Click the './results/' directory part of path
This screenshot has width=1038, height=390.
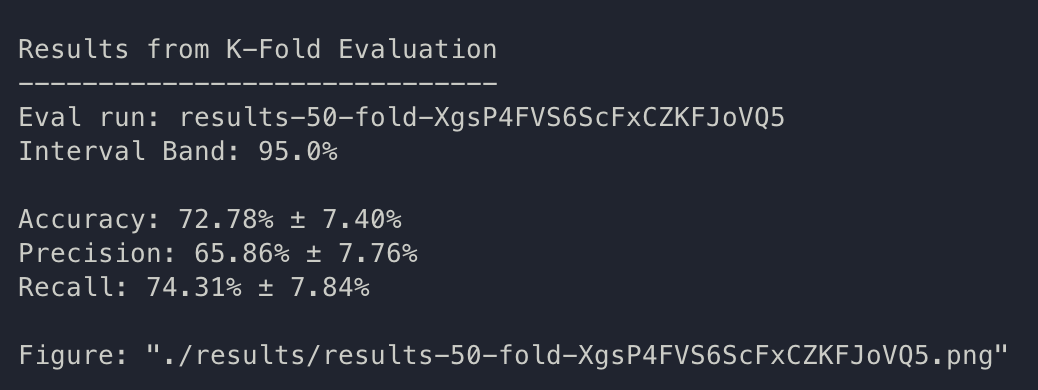243,356
